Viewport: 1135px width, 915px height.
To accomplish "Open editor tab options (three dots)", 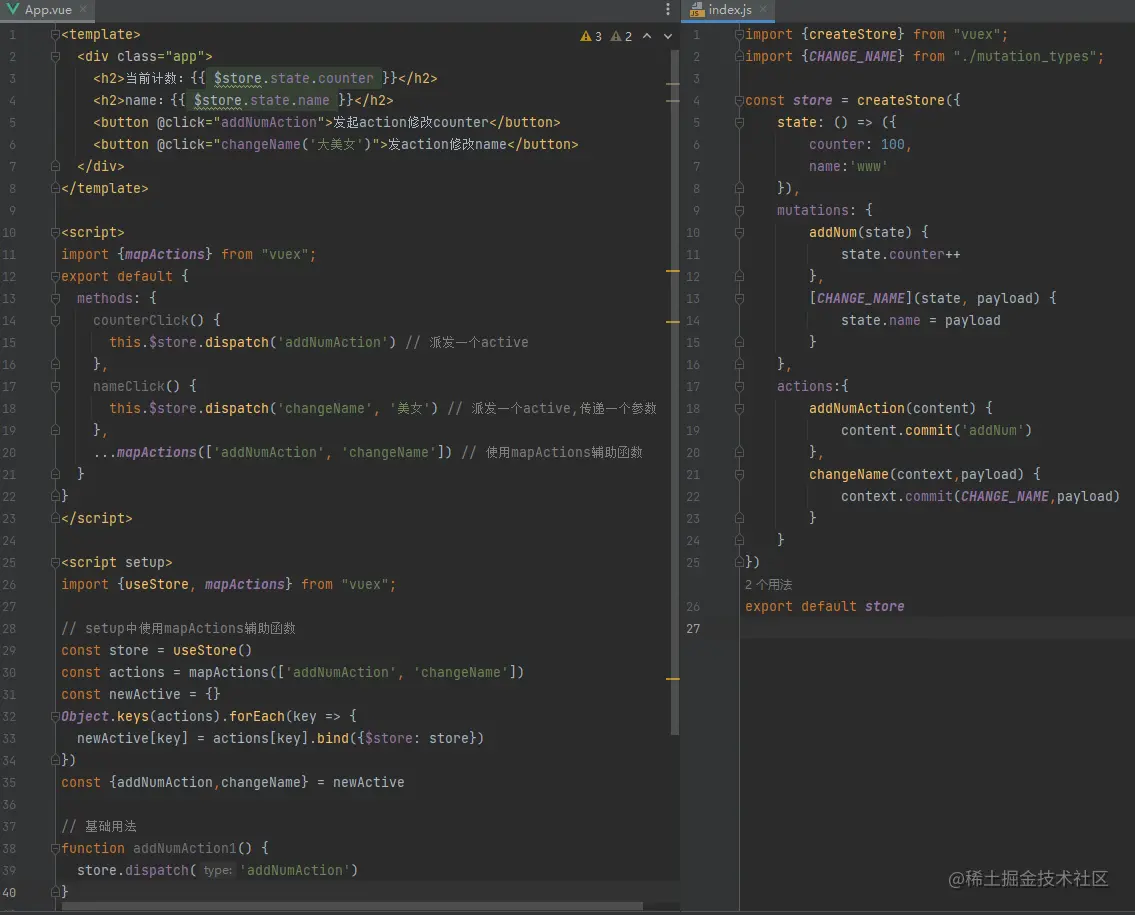I will (x=667, y=9).
